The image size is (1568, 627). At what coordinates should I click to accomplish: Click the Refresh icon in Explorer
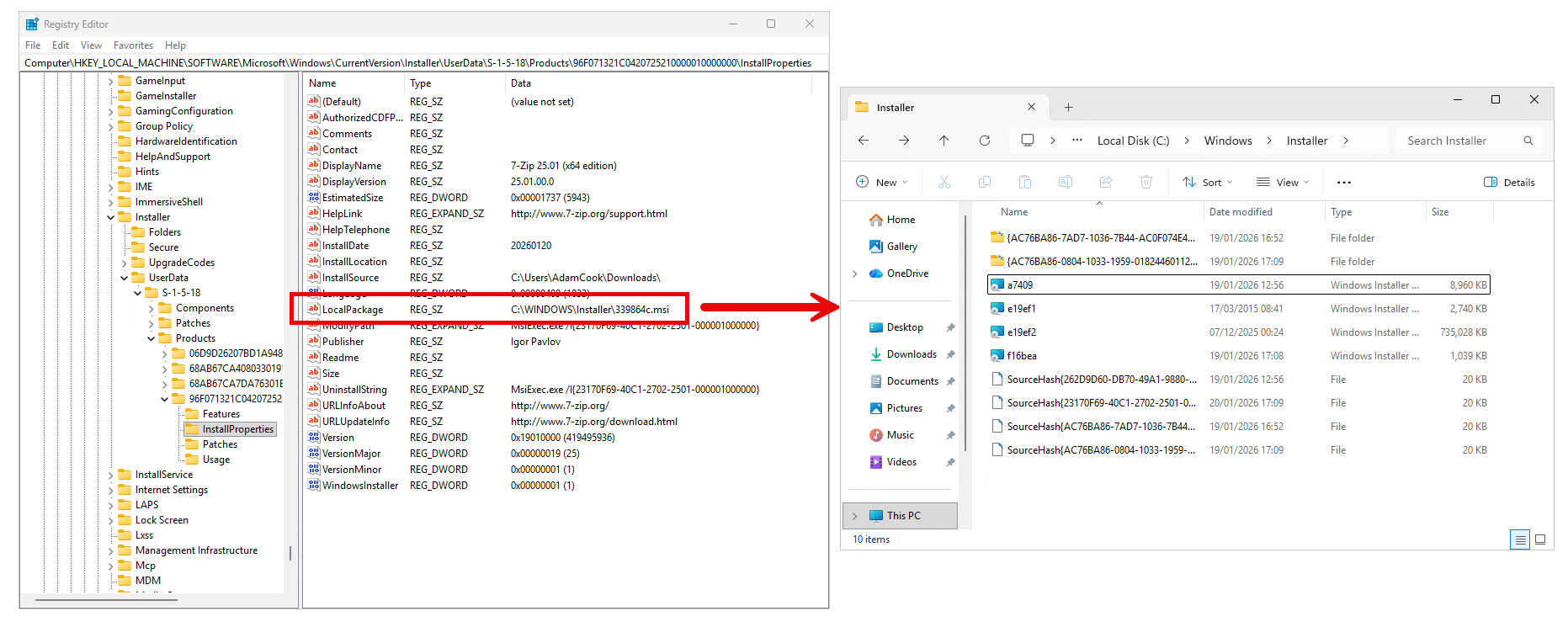click(984, 141)
